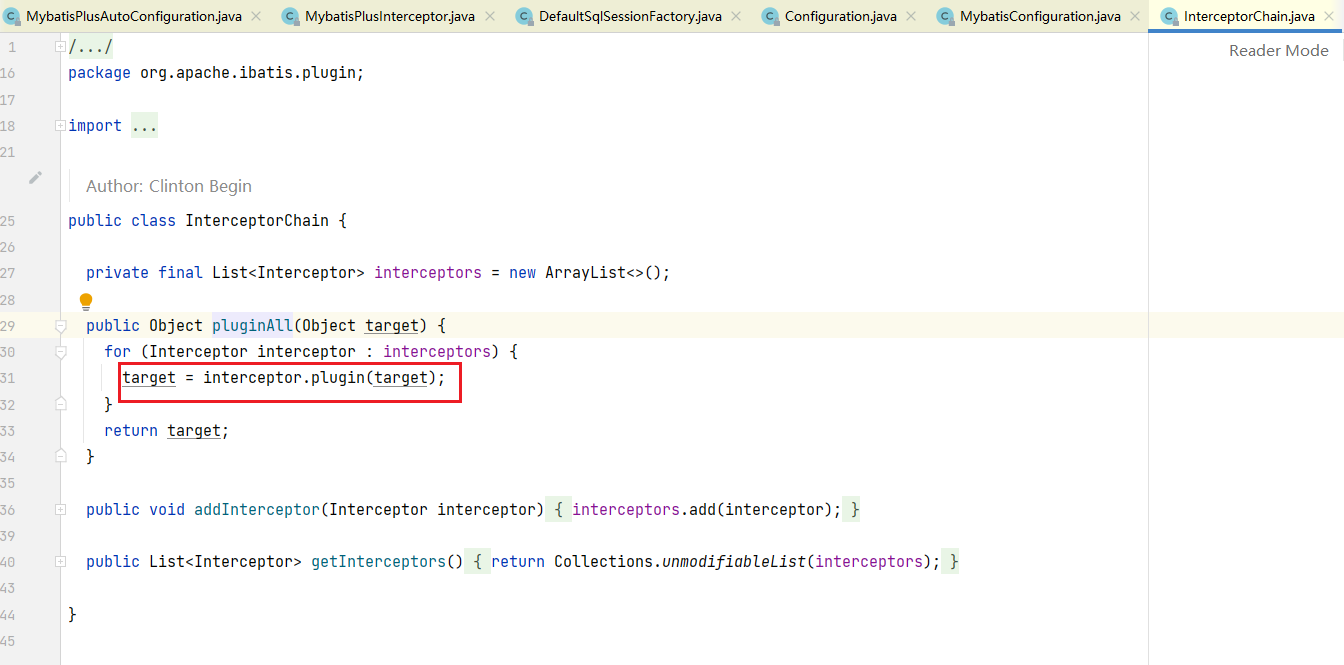Expand the getInterceptors method fold marker

pyautogui.click(x=61, y=562)
